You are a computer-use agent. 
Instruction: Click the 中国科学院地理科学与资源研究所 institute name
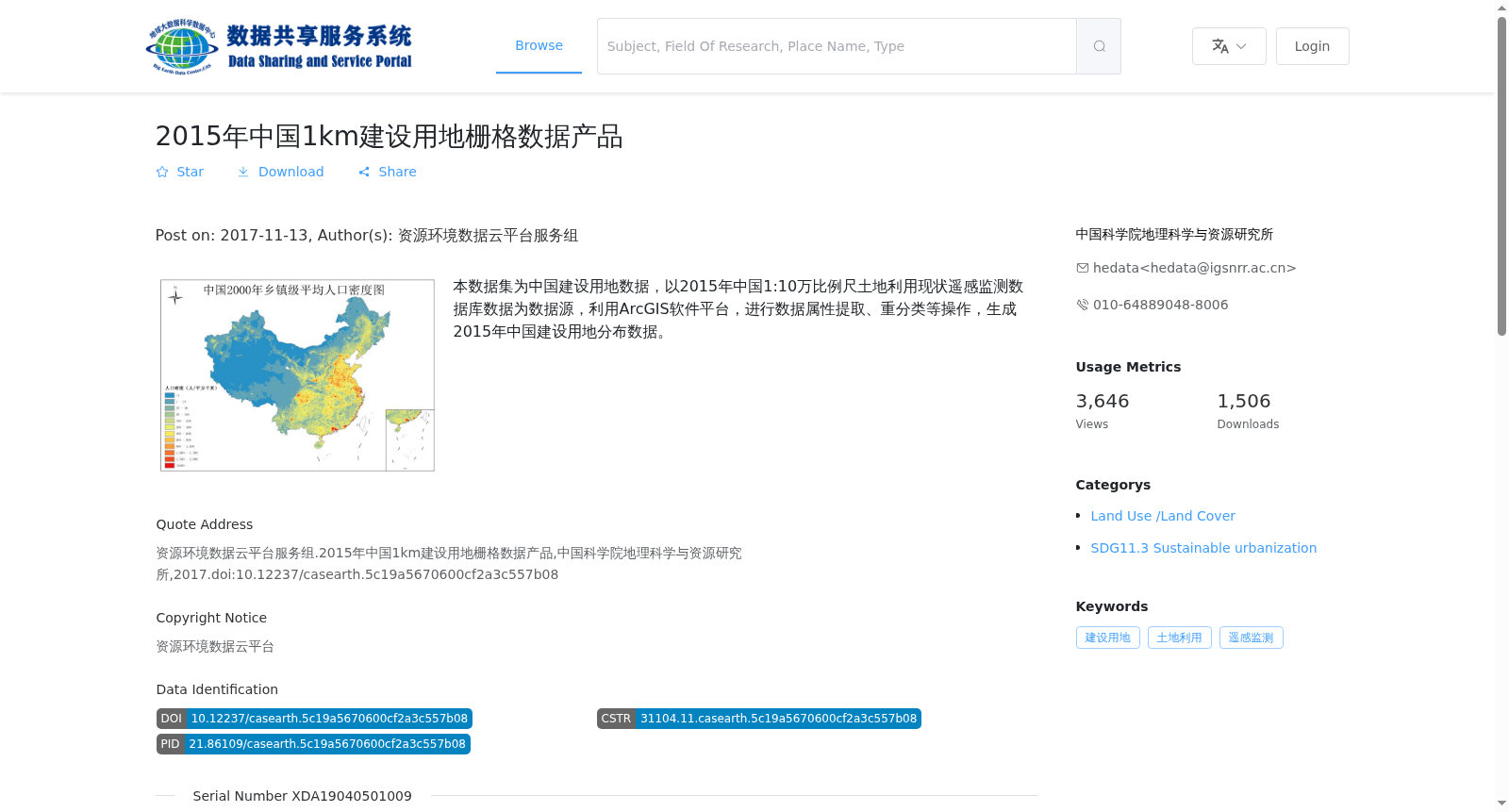coord(1174,234)
